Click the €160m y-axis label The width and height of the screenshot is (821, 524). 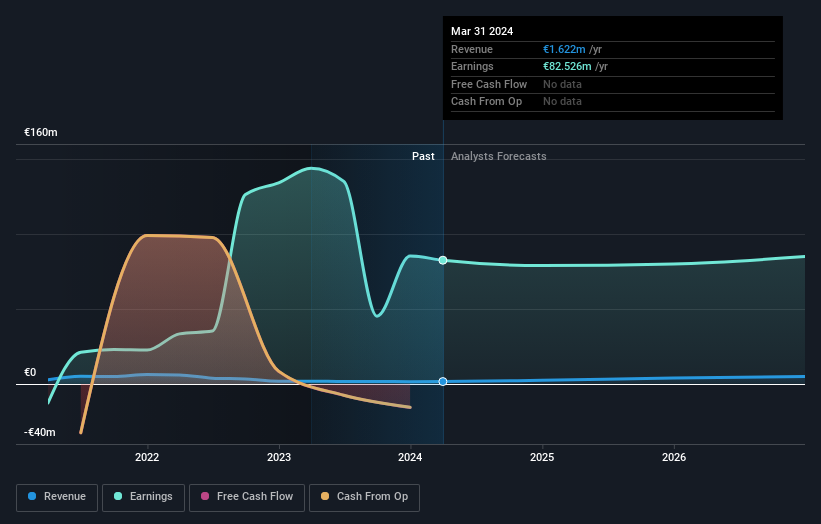(x=41, y=132)
